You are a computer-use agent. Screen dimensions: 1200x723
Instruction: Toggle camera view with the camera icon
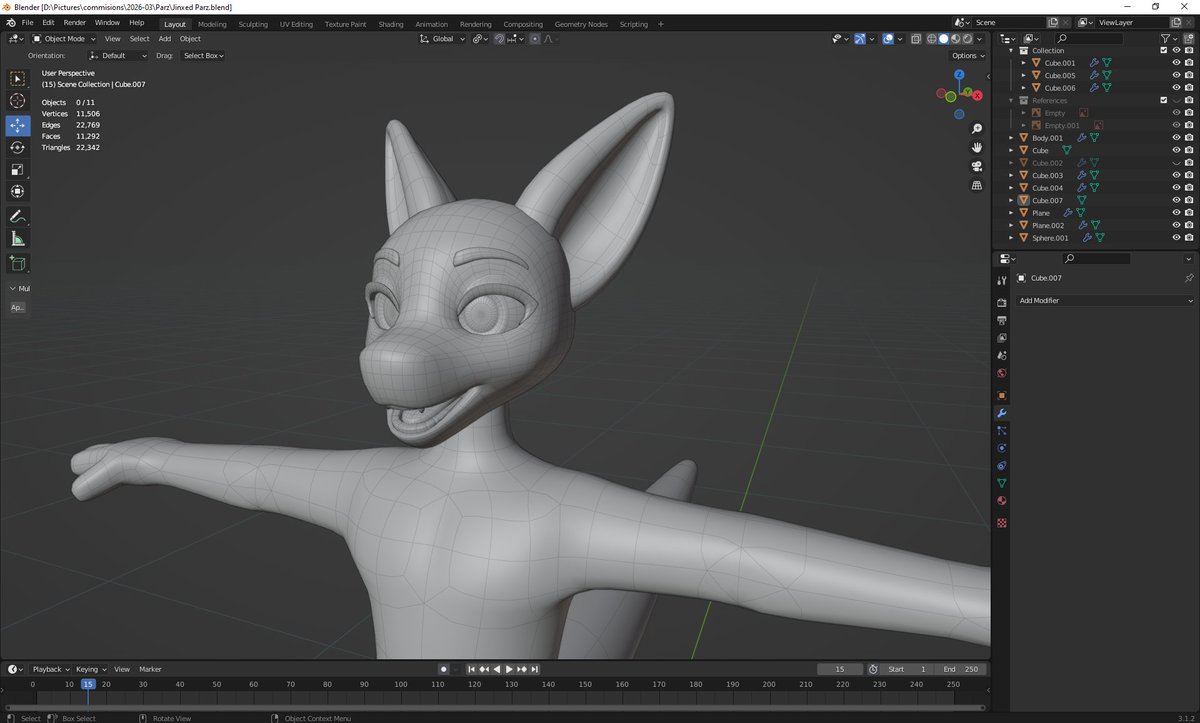(x=977, y=166)
